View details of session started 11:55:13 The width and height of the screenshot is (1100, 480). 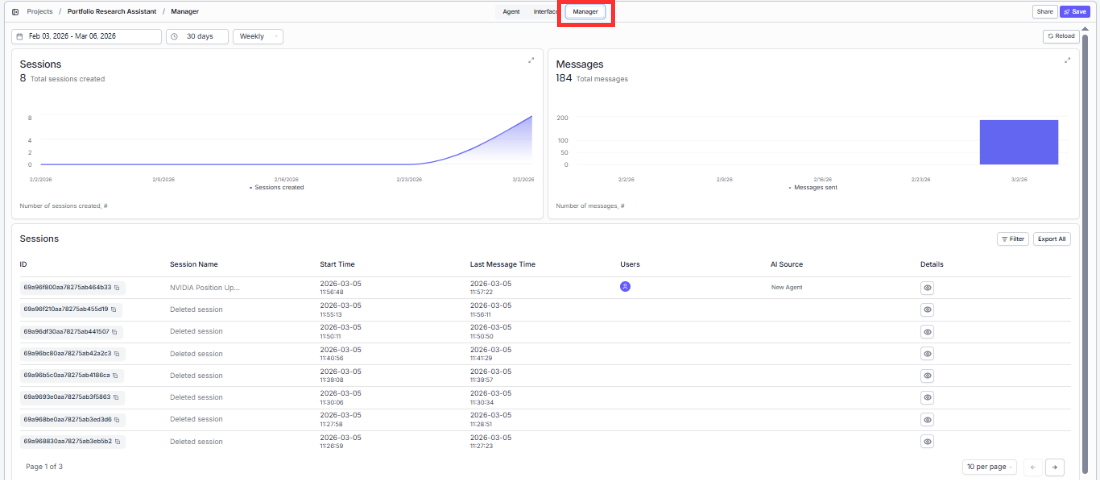927,309
